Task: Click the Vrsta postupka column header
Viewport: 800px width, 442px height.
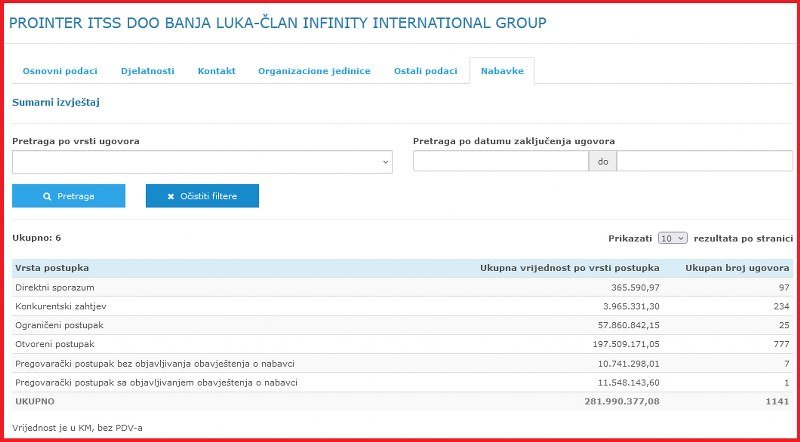Action: [52, 268]
